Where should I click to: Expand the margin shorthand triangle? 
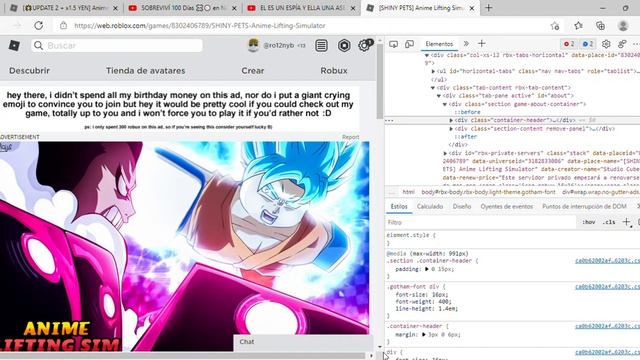click(x=424, y=334)
